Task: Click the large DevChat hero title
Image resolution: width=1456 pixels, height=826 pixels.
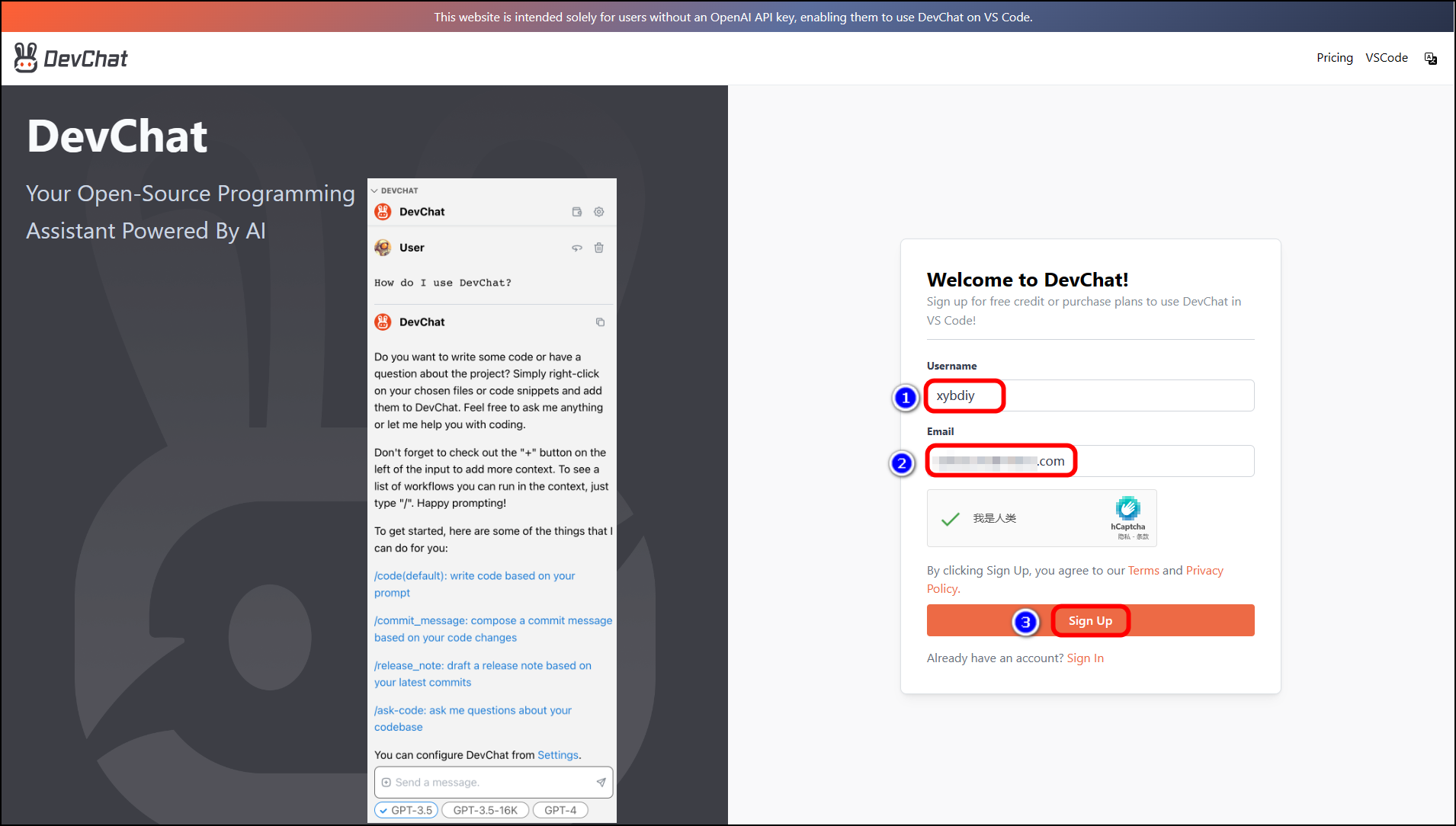Action: [117, 137]
